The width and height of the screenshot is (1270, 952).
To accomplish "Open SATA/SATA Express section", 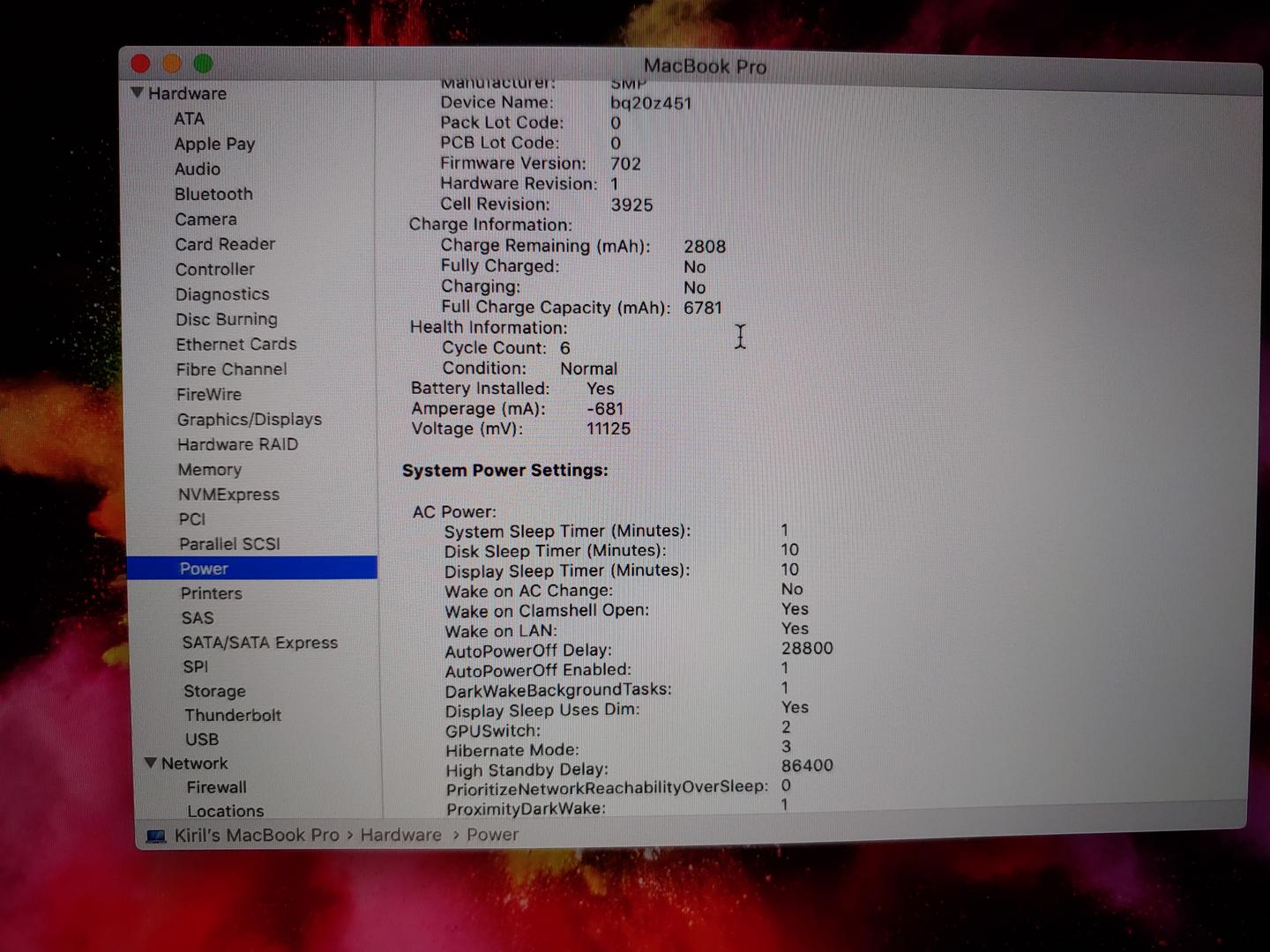I will (x=259, y=643).
